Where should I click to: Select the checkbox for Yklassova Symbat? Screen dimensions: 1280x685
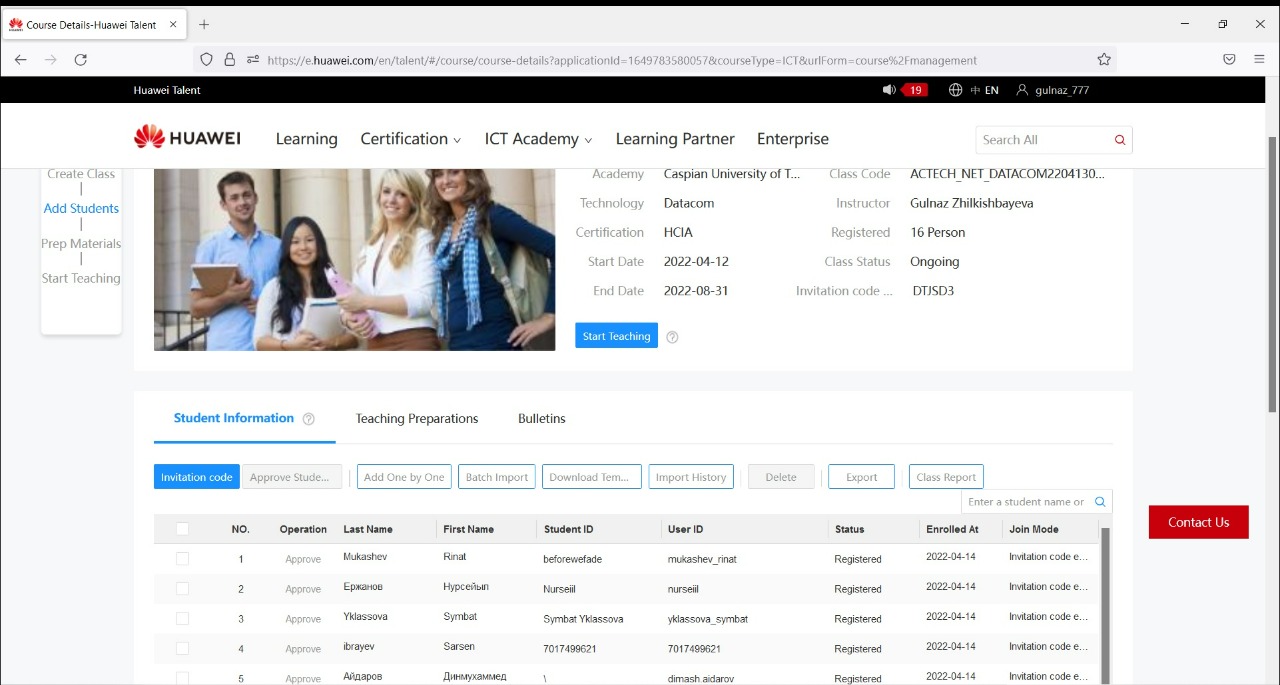182,619
